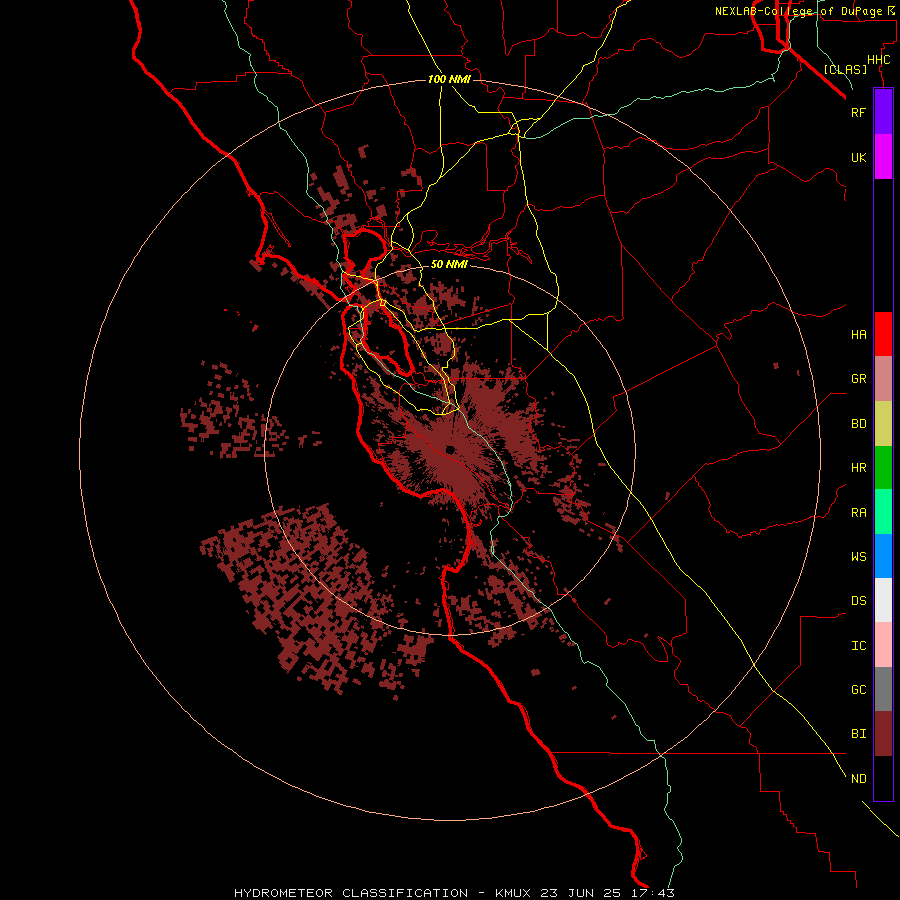Viewport: 900px width, 900px height.
Task: Click the [CLAS] unit label
Action: click(845, 69)
